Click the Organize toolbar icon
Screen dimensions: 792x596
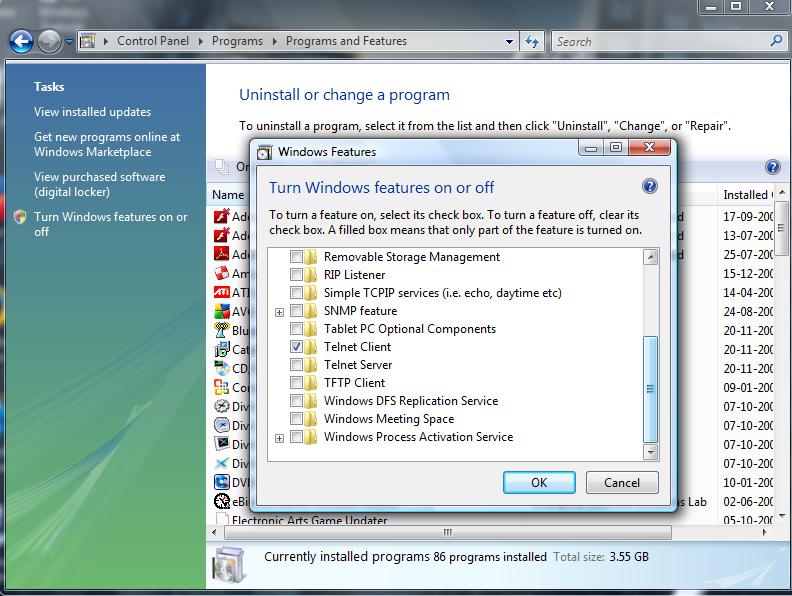click(222, 167)
